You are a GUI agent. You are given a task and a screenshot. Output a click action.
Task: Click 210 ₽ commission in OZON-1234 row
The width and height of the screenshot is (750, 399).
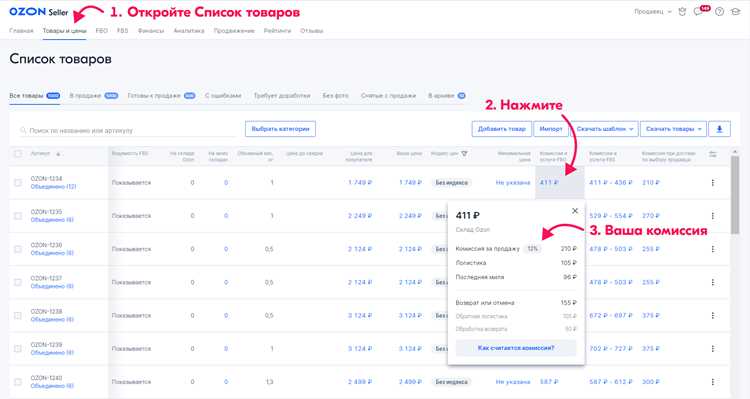pyautogui.click(x=651, y=182)
